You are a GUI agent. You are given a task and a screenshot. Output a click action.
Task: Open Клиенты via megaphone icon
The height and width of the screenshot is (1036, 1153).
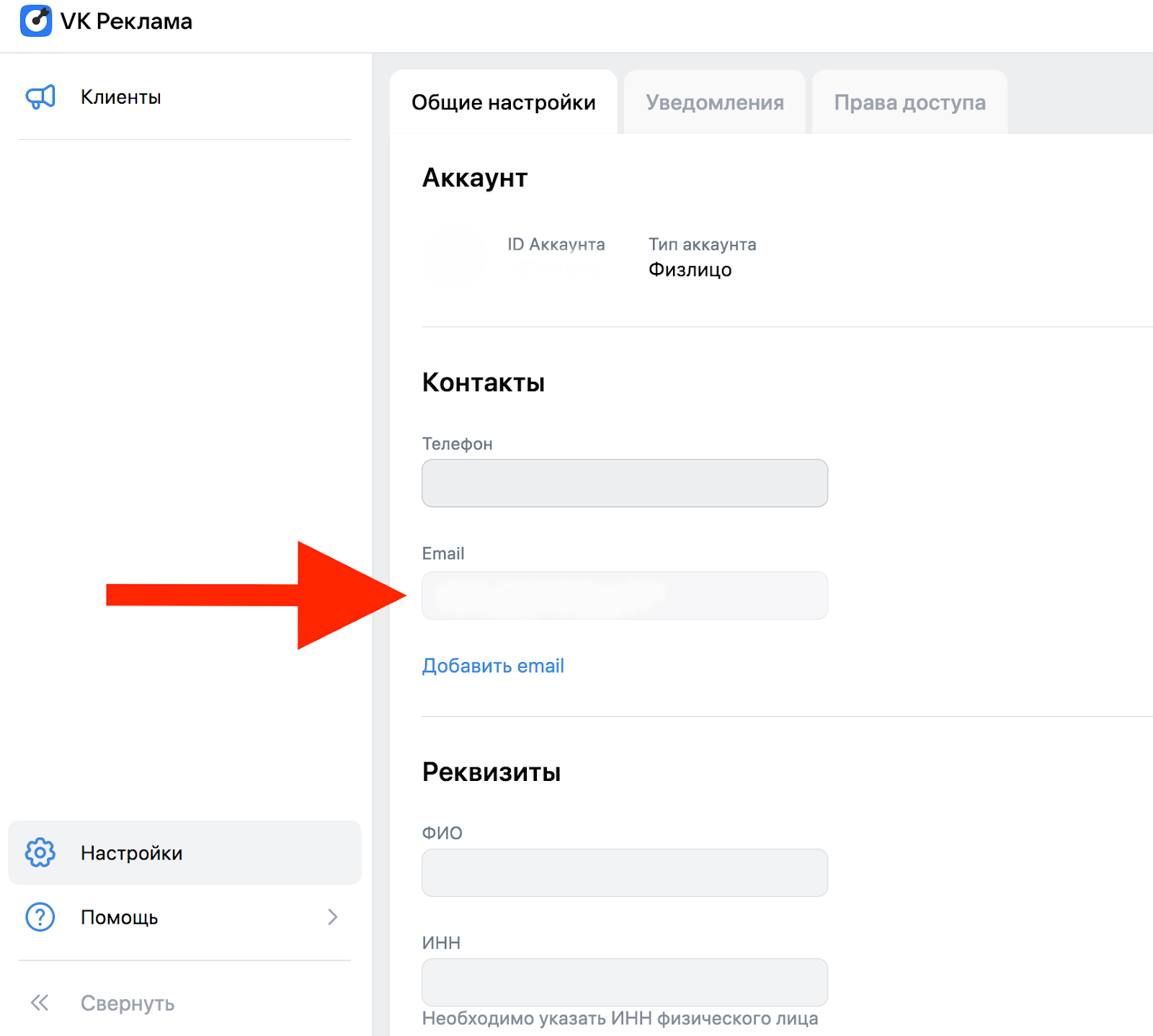(x=40, y=97)
